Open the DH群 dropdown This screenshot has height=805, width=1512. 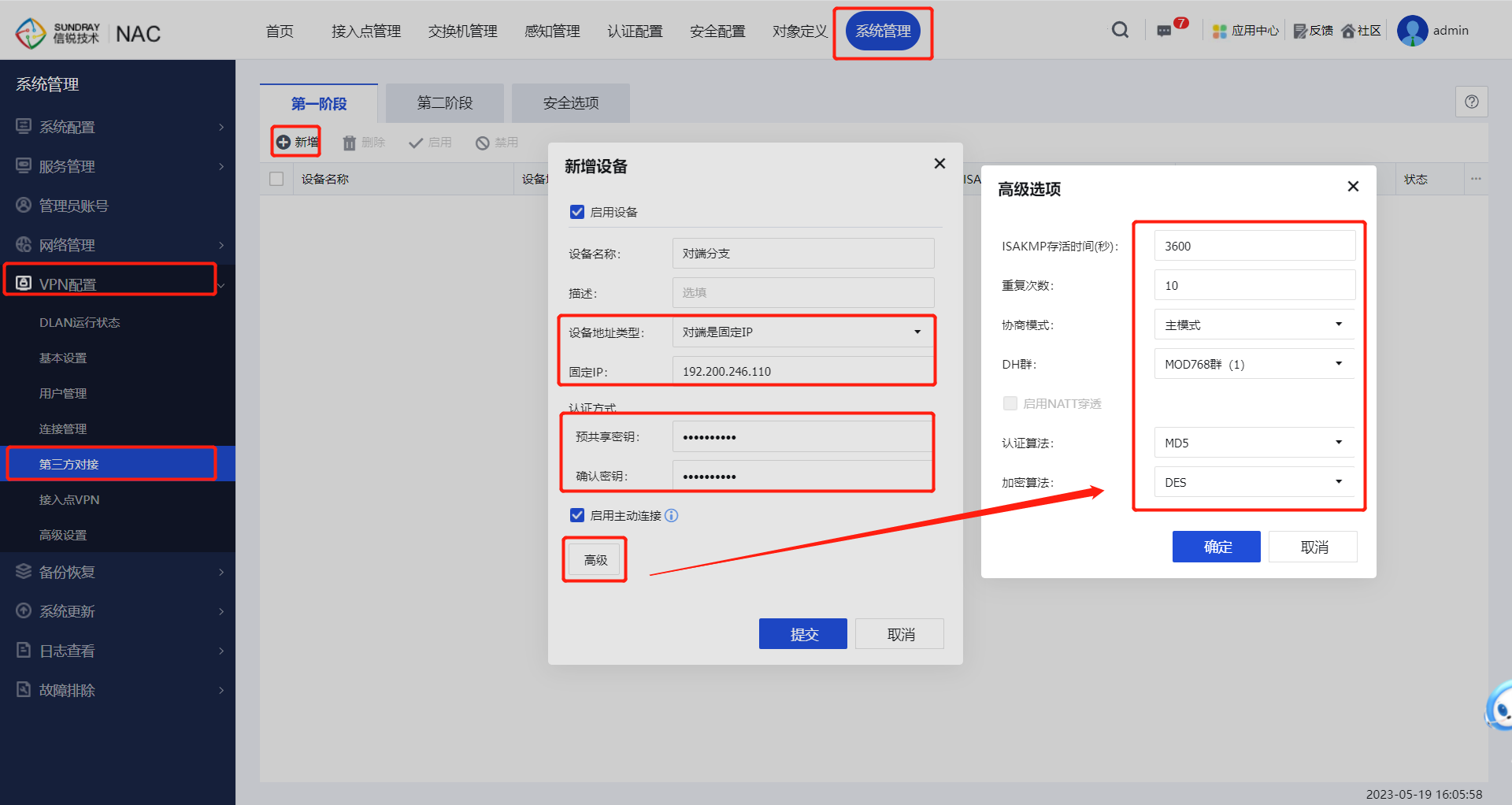click(1254, 364)
